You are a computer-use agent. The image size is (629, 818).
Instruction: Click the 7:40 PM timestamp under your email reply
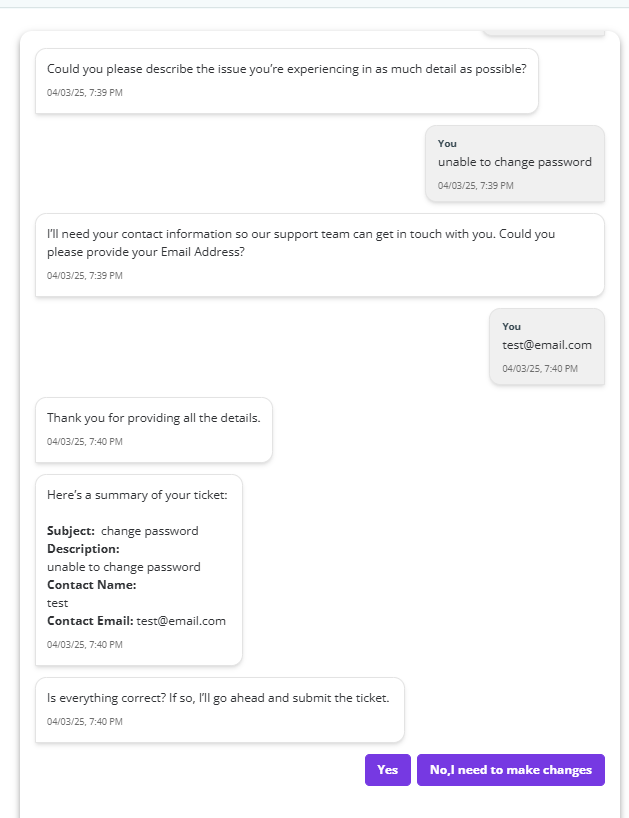[x=539, y=369]
